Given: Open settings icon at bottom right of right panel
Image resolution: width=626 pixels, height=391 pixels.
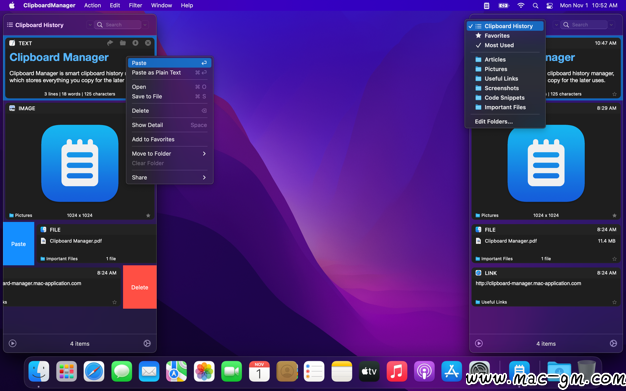Looking at the screenshot, I should click(x=613, y=343).
